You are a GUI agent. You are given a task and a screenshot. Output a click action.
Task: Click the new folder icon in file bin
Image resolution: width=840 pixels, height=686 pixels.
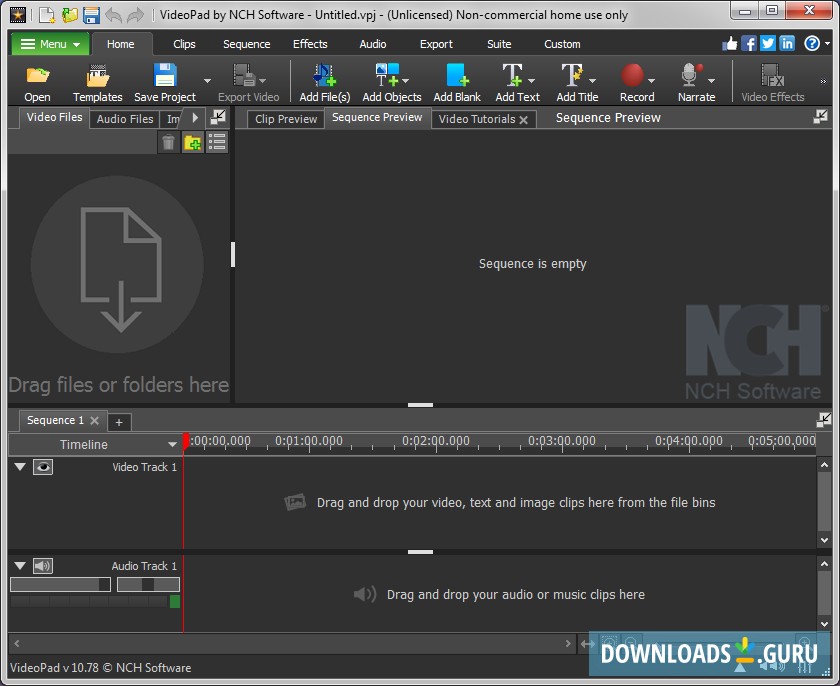pos(192,143)
